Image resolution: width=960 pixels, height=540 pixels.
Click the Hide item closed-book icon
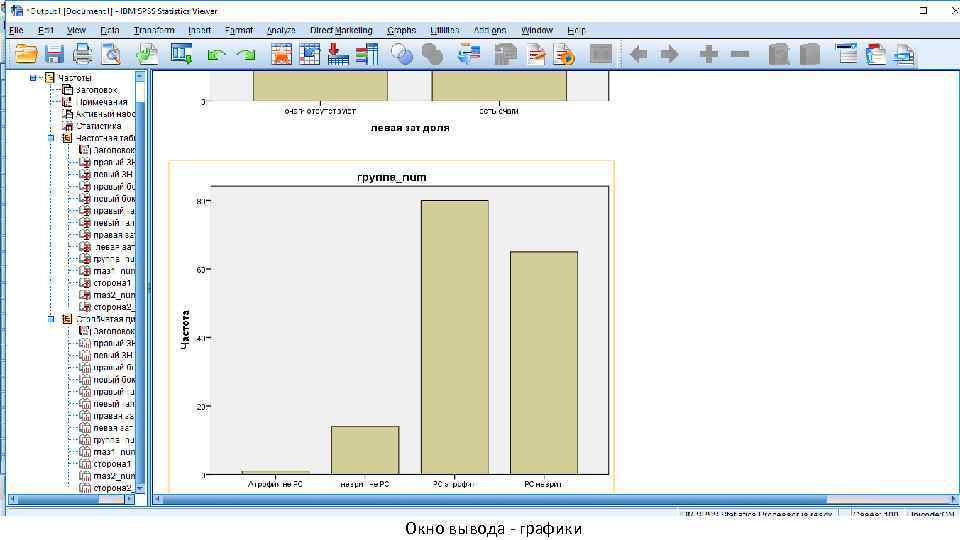coord(809,54)
